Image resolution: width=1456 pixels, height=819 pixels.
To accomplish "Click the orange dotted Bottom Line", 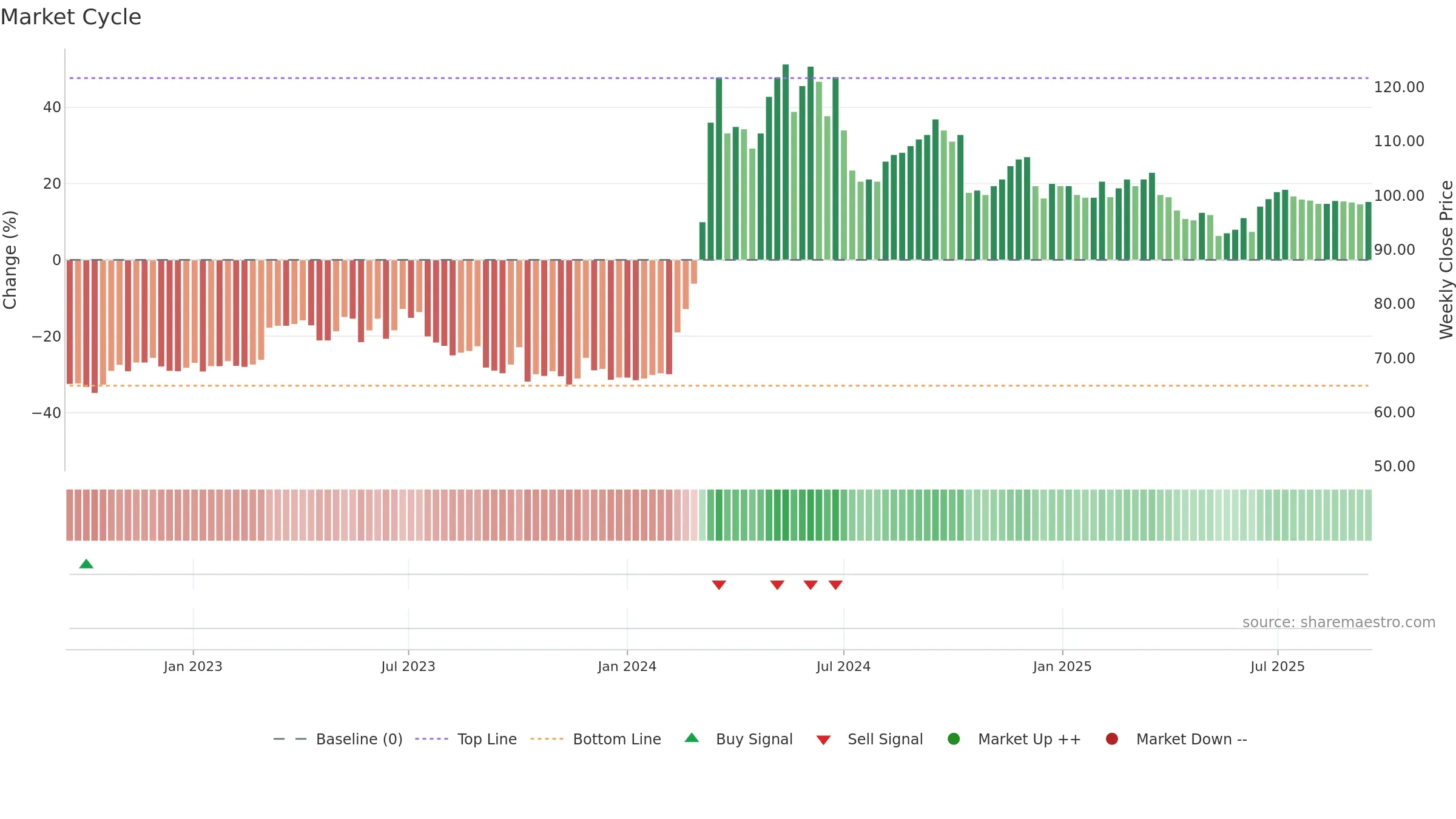I will [x=719, y=386].
